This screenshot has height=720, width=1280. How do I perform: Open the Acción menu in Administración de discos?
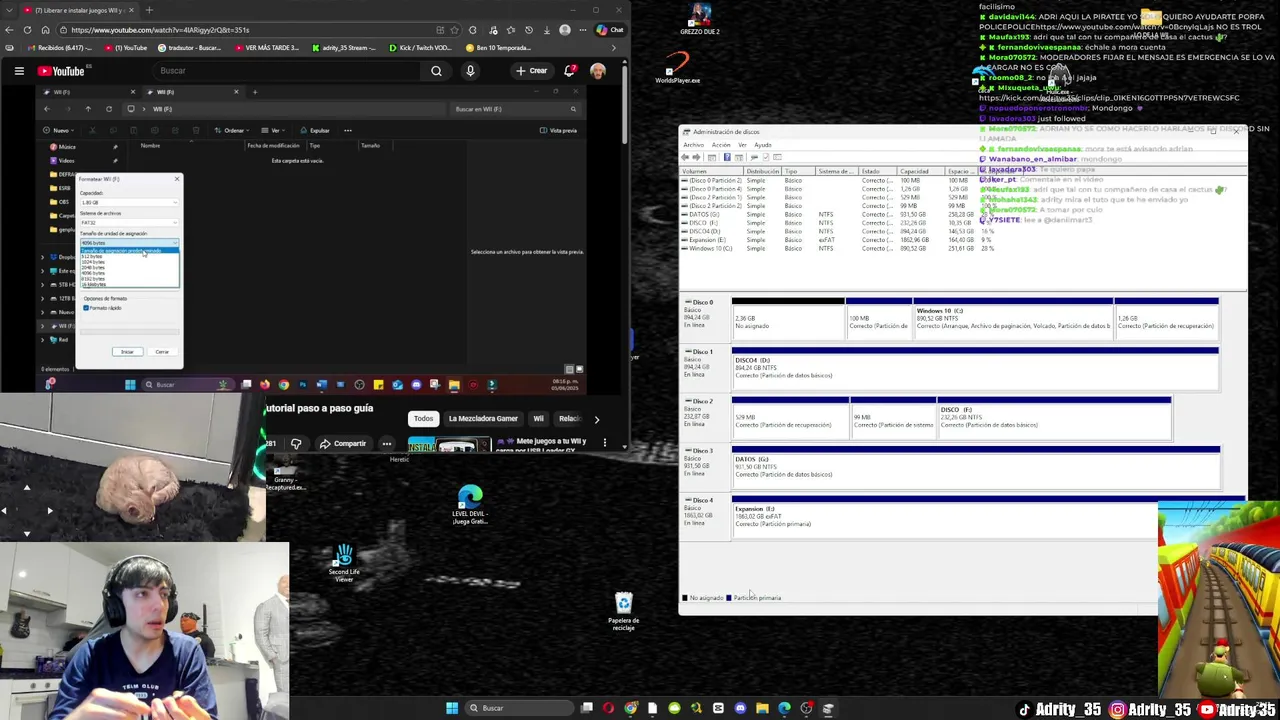click(721, 145)
